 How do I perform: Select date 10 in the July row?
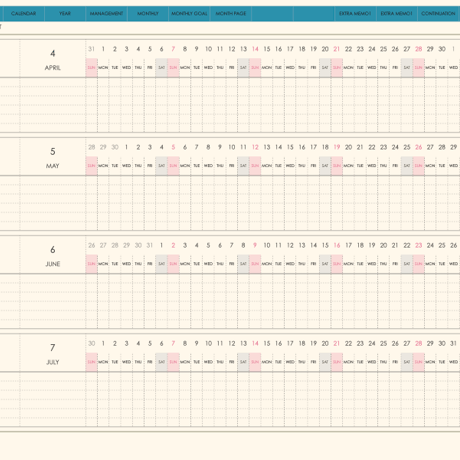(208, 343)
